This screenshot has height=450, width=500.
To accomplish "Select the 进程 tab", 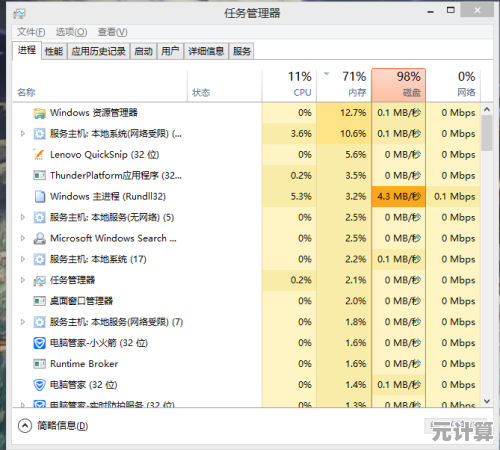I will pyautogui.click(x=27, y=51).
